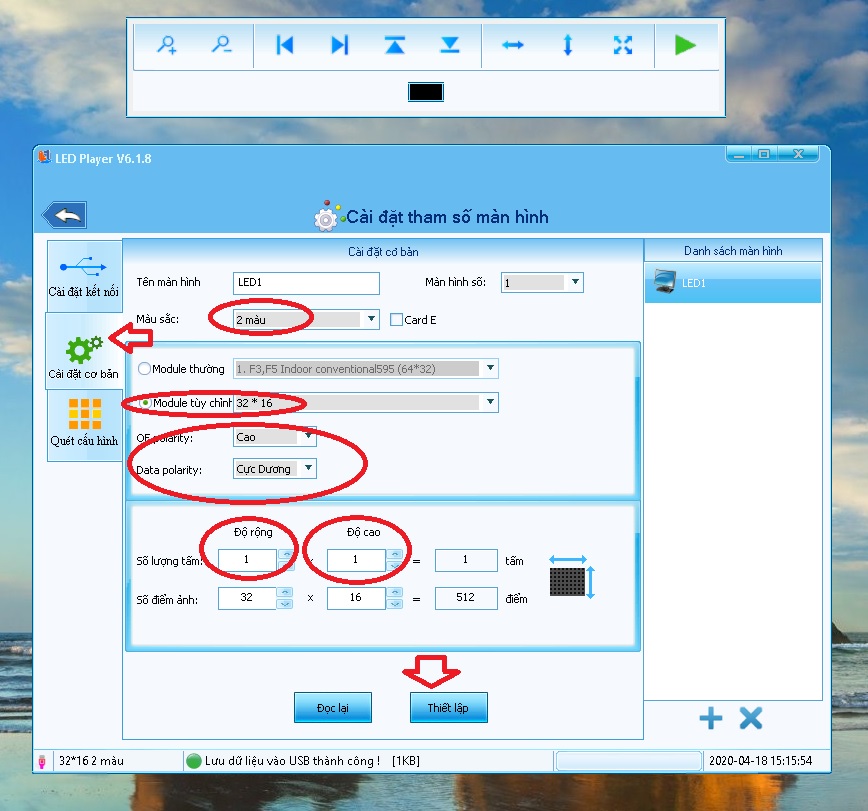Click the Tên màn hình text field
Viewport: 868px width, 811px height.
(x=306, y=283)
